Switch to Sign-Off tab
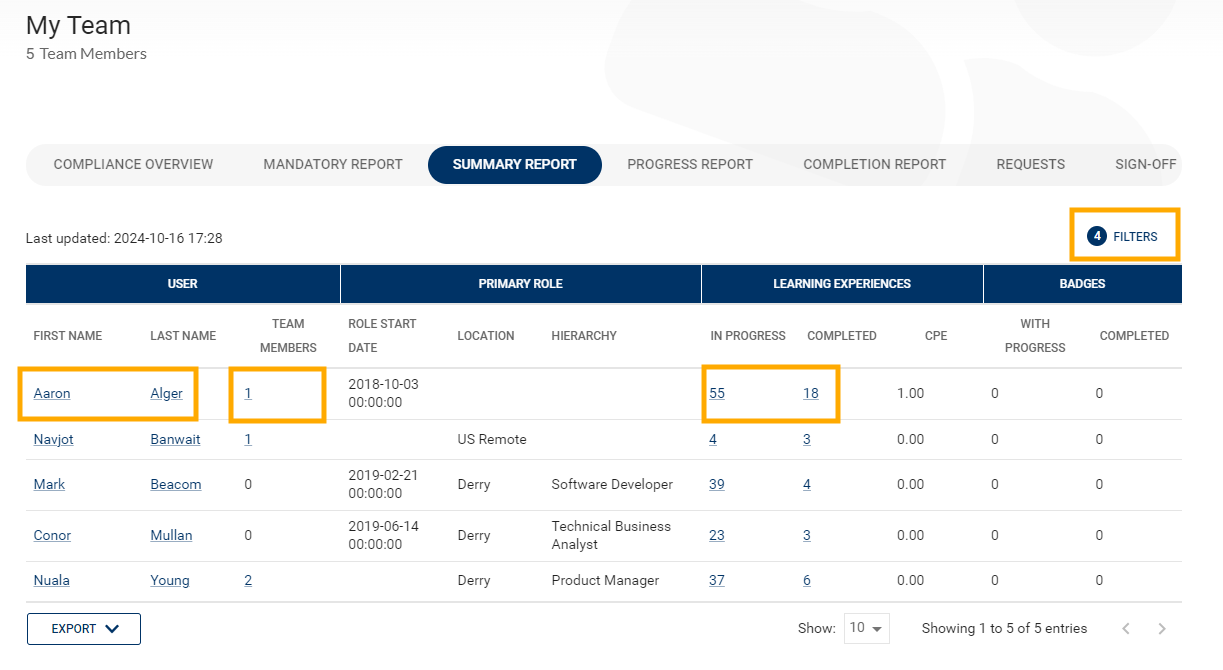Screen dimensions: 1223x670 point(1145,165)
